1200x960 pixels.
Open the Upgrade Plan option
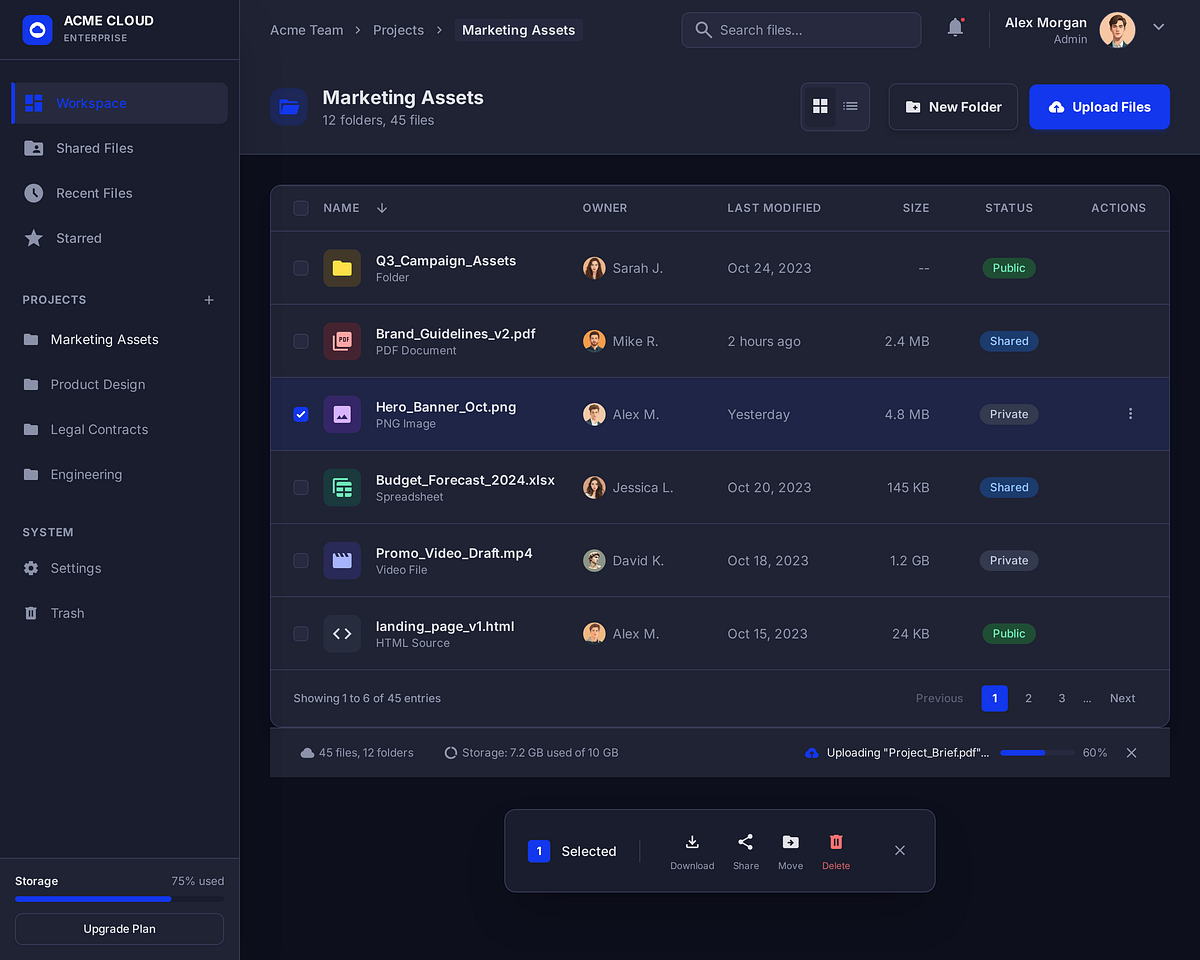click(119, 929)
